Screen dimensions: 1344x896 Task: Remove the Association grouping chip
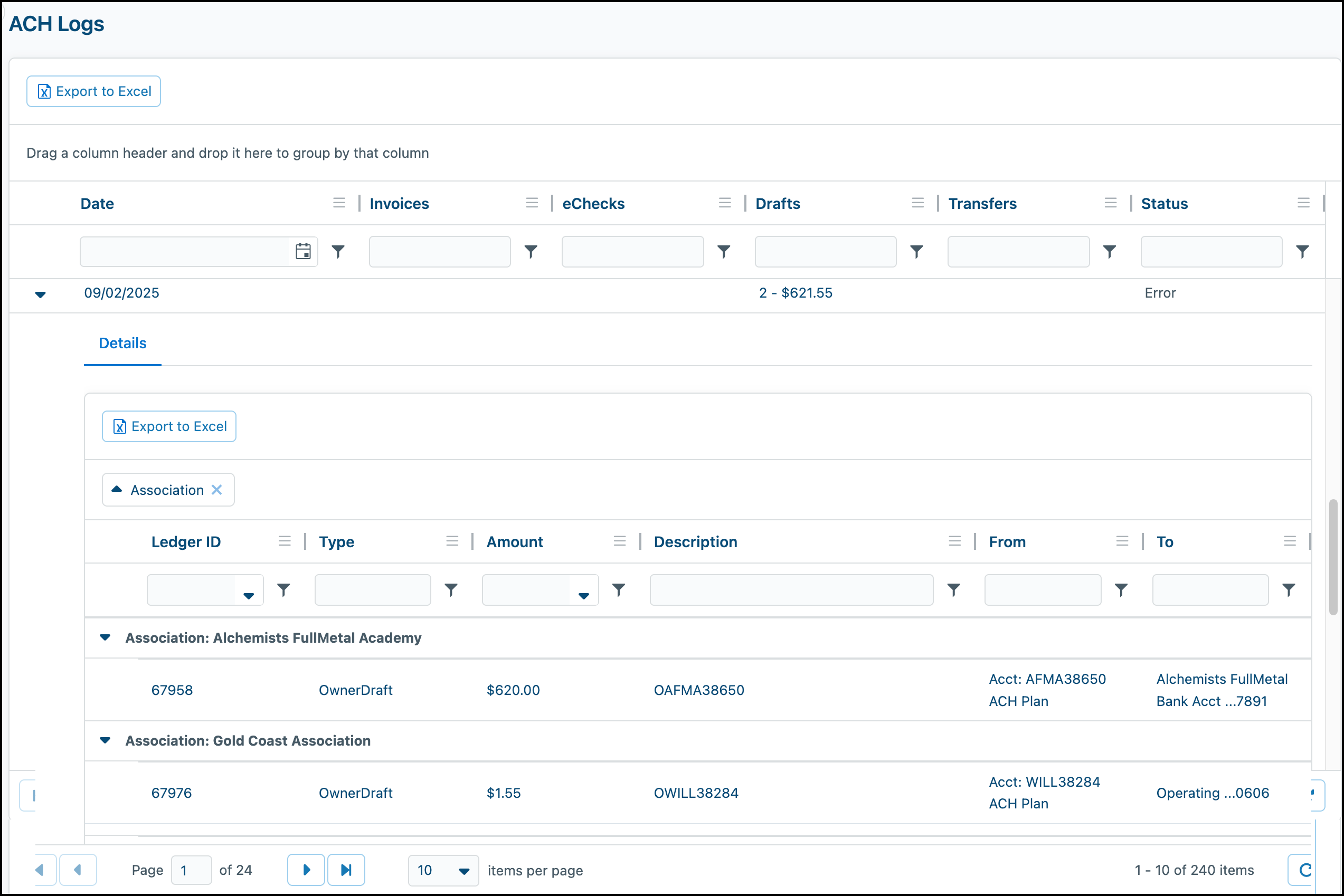click(216, 490)
